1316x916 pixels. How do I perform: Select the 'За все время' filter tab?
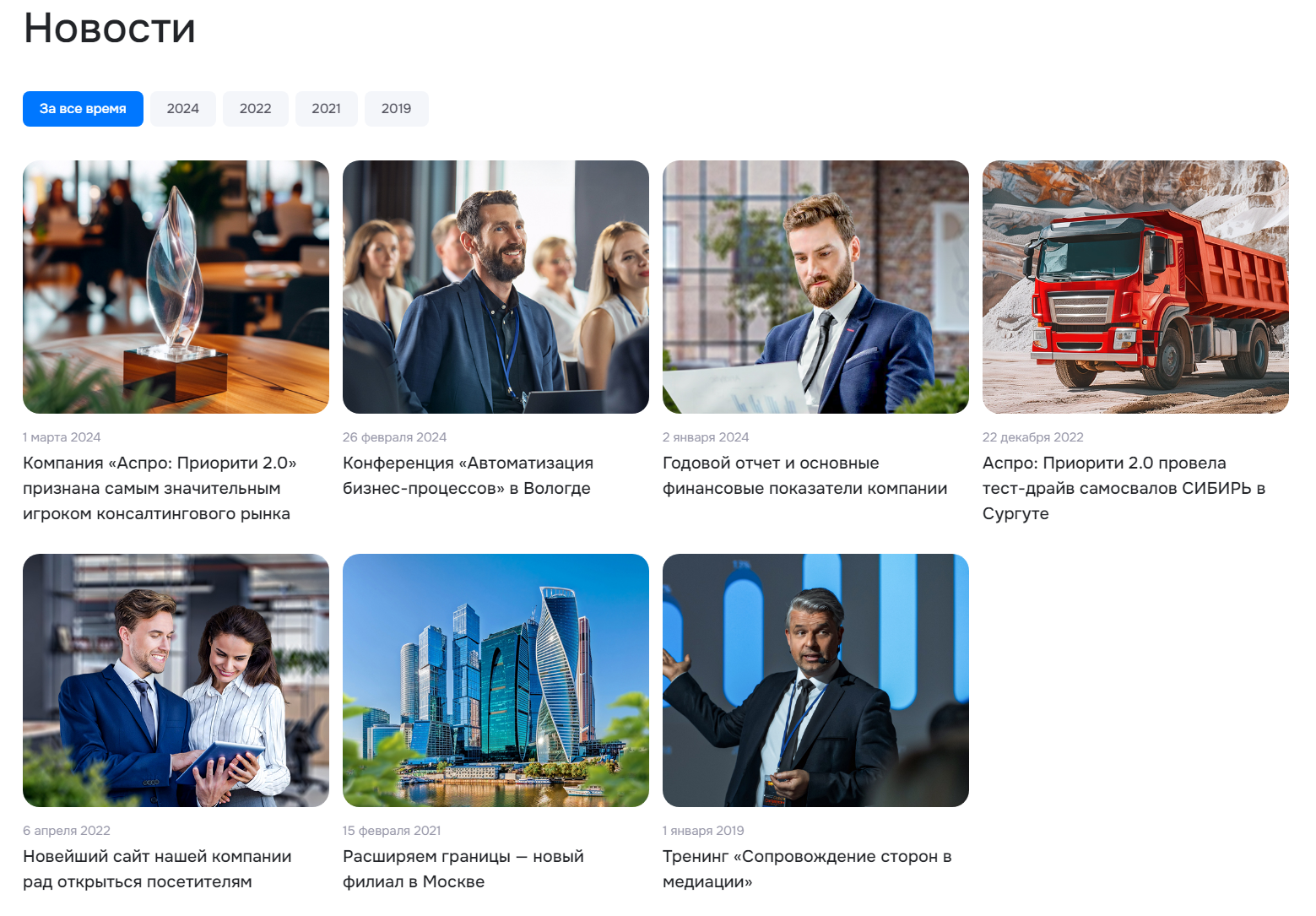pos(83,109)
